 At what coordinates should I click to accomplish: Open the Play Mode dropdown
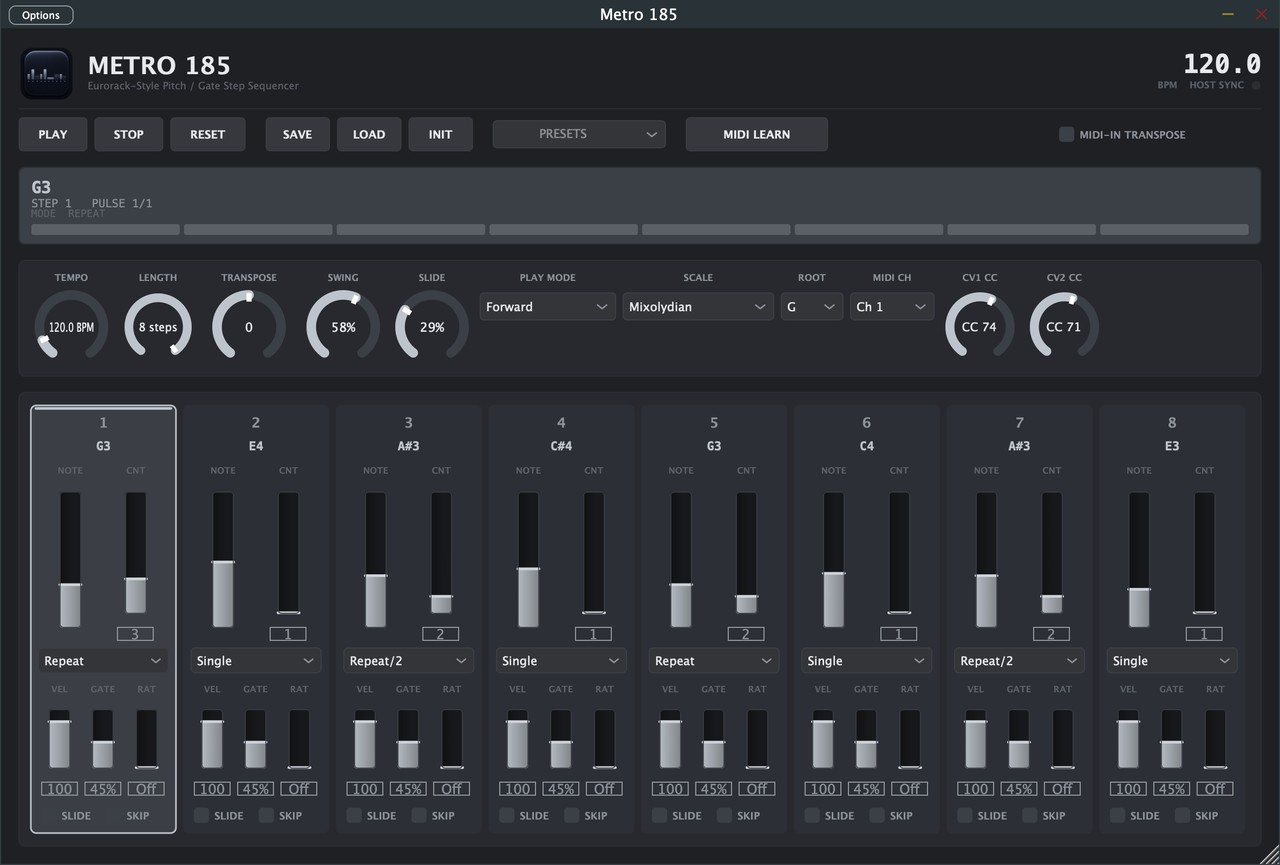coord(547,307)
